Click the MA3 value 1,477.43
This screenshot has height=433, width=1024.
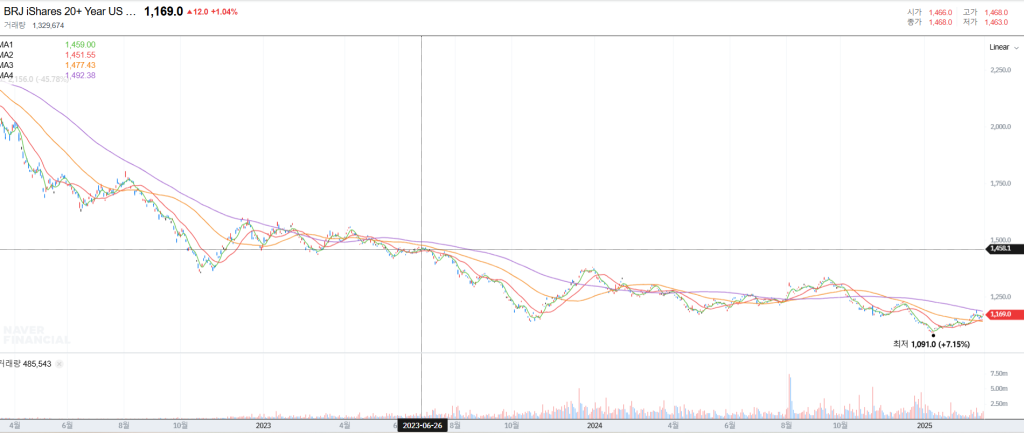pyautogui.click(x=80, y=65)
